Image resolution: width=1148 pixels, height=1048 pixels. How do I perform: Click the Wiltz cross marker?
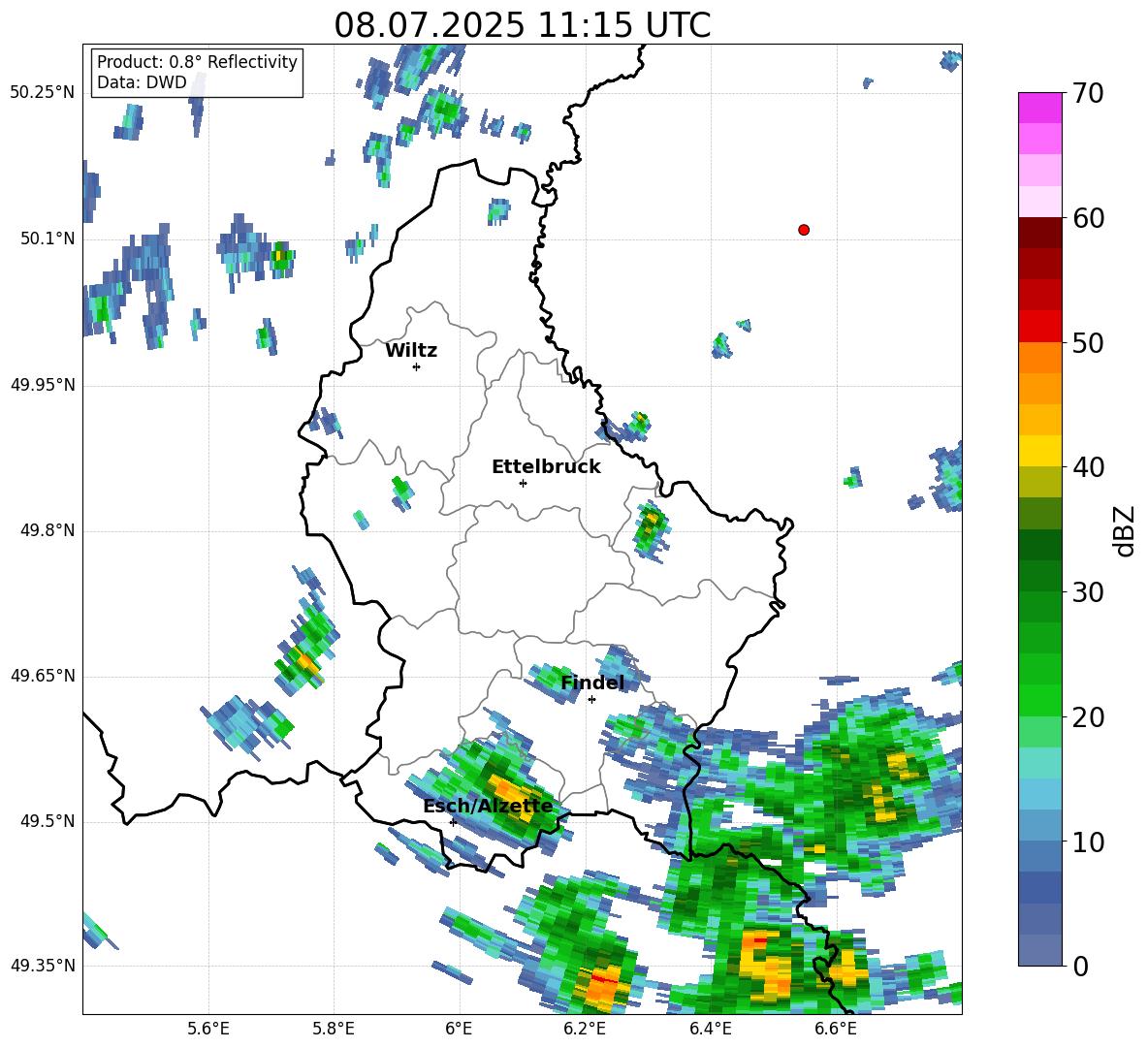coord(417,366)
